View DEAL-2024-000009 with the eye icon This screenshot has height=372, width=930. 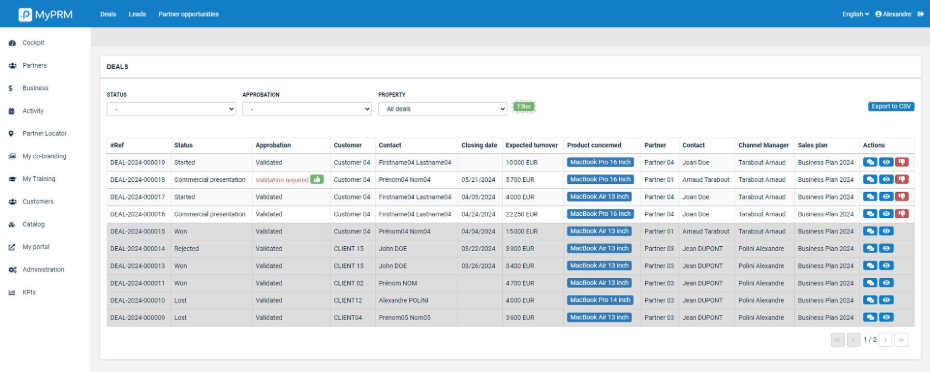(x=886, y=317)
